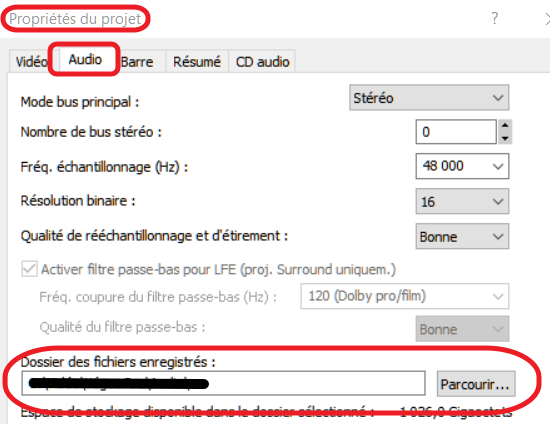The image size is (550, 424).
Task: Click the Nombre de bus stéréo number field
Action: pos(456,132)
